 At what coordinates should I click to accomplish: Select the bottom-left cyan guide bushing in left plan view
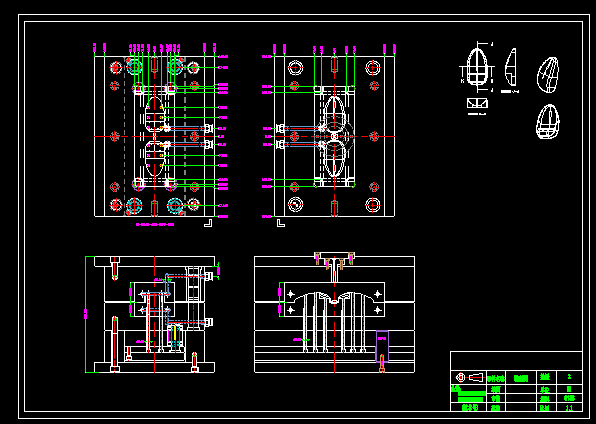coord(134,205)
